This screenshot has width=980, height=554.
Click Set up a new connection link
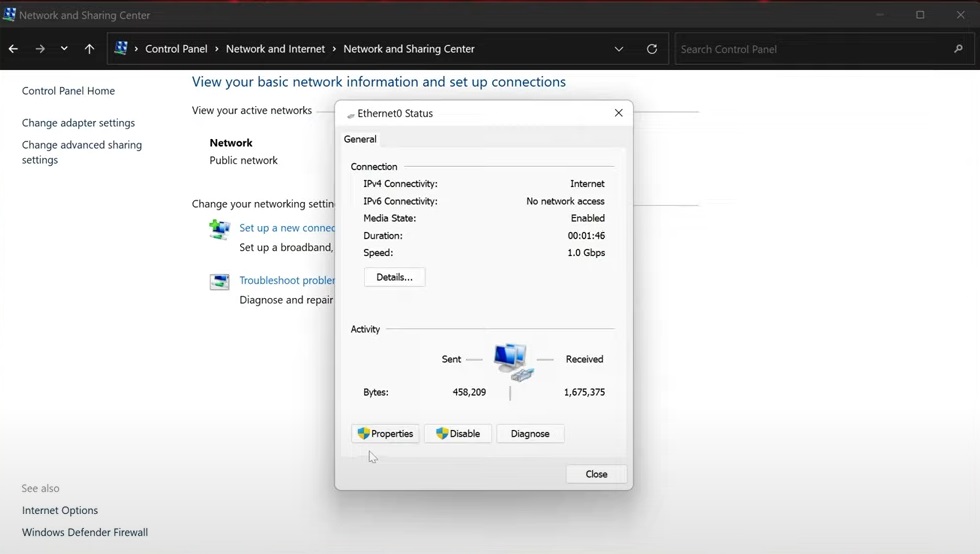[x=287, y=228]
